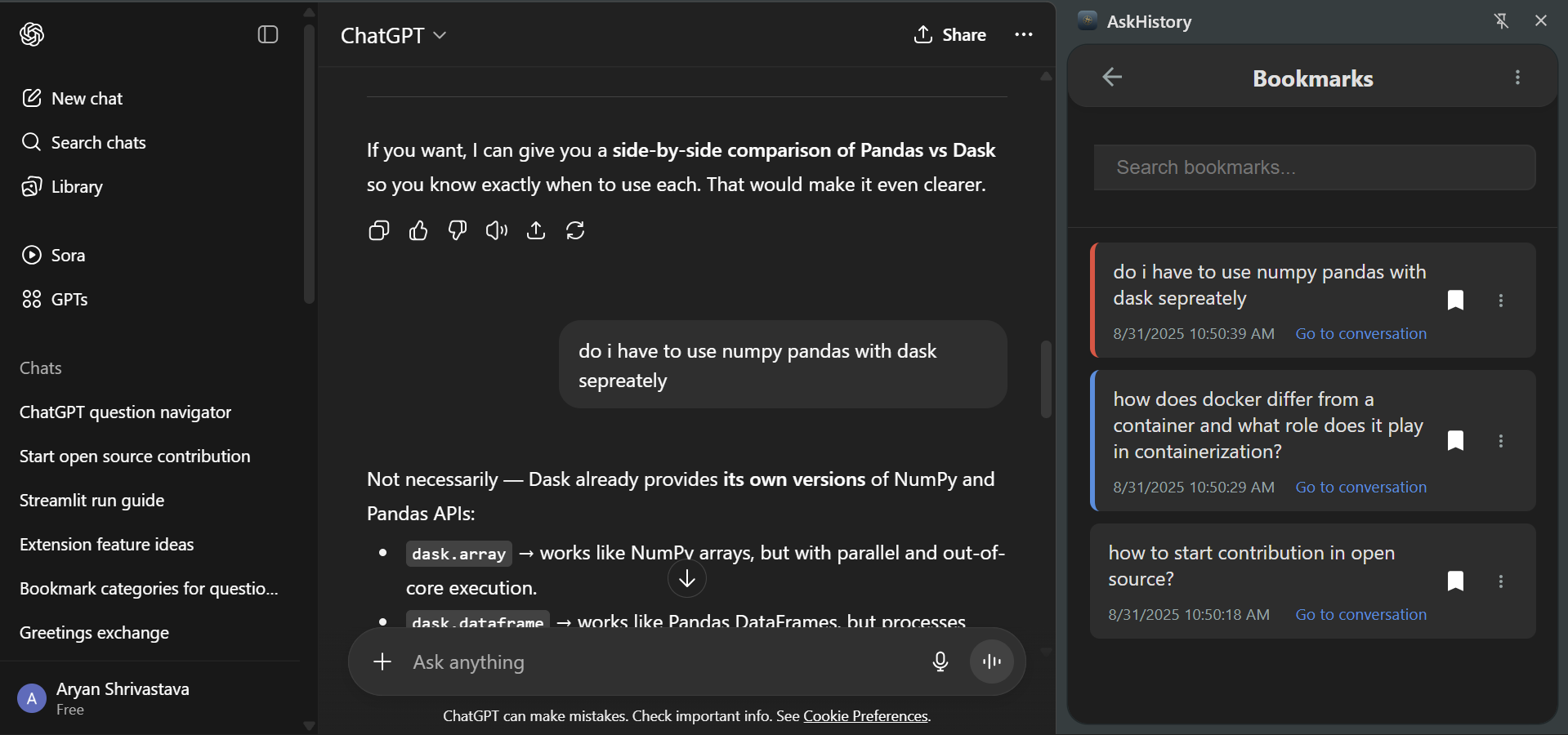1568x735 pixels.
Task: Collapse the sidebar with the panel icon
Action: tap(268, 34)
